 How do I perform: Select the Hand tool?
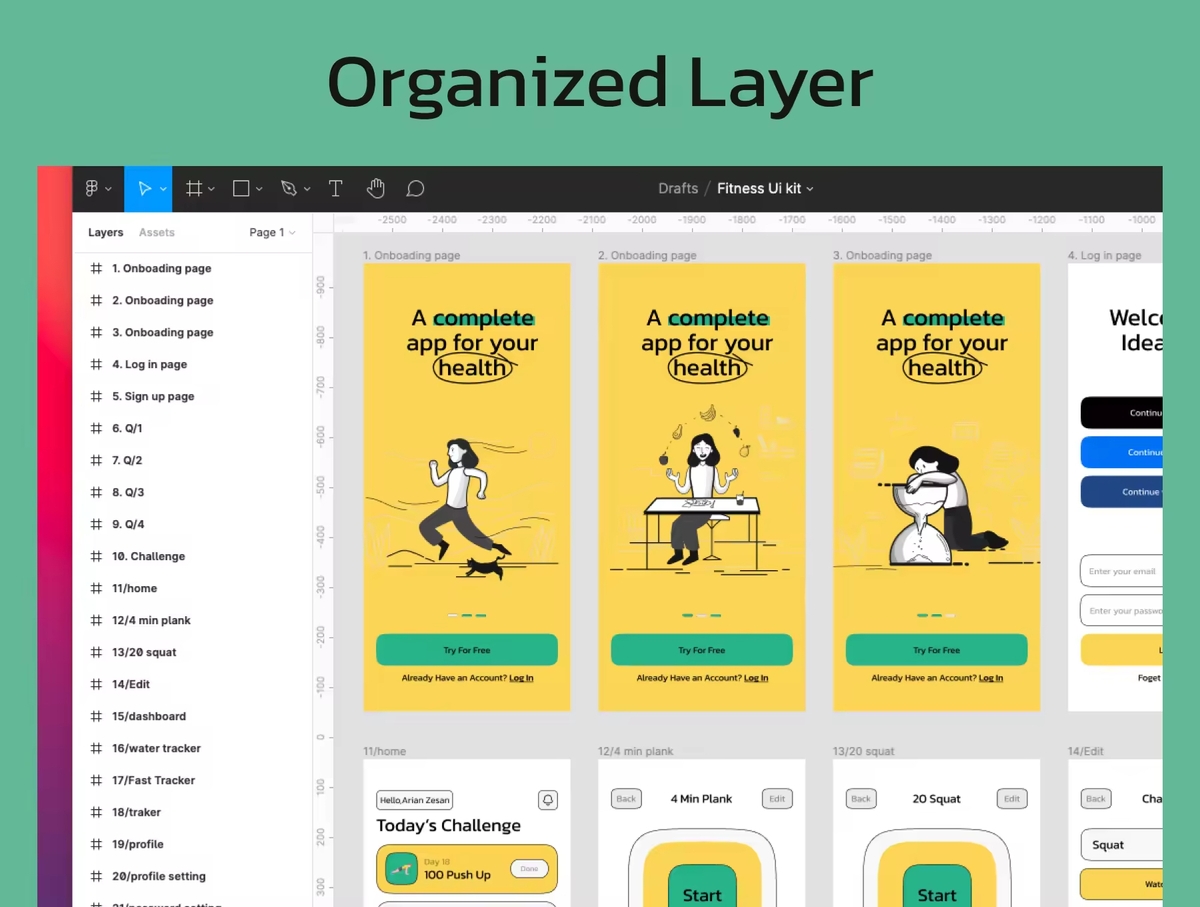375,189
